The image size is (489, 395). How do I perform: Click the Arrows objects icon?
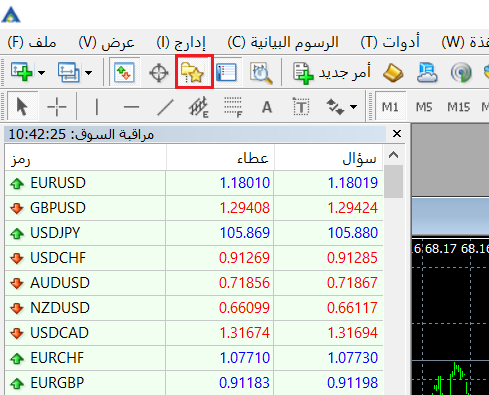coord(335,107)
